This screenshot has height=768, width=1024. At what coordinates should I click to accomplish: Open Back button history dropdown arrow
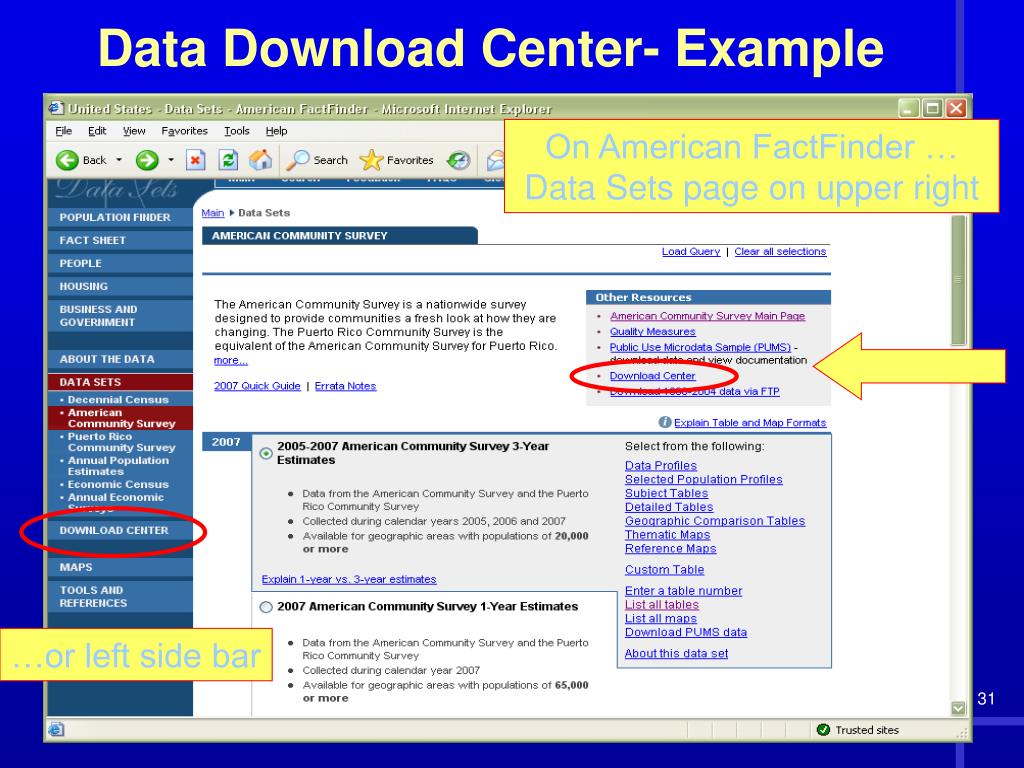(119, 160)
